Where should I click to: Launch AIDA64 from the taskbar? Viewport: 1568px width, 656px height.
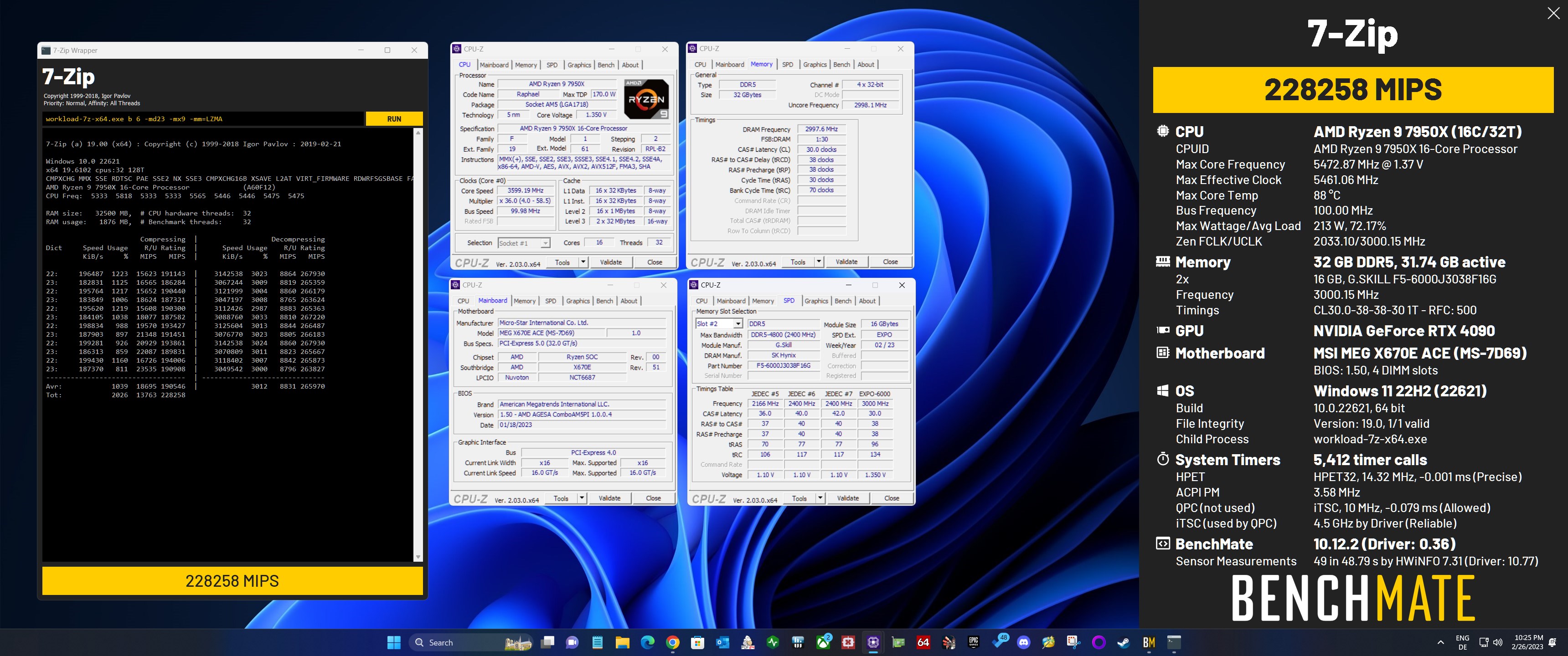[x=923, y=642]
